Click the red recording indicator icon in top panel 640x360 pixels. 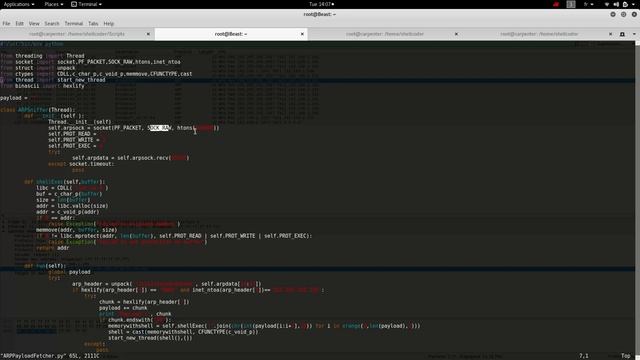click(556, 4)
